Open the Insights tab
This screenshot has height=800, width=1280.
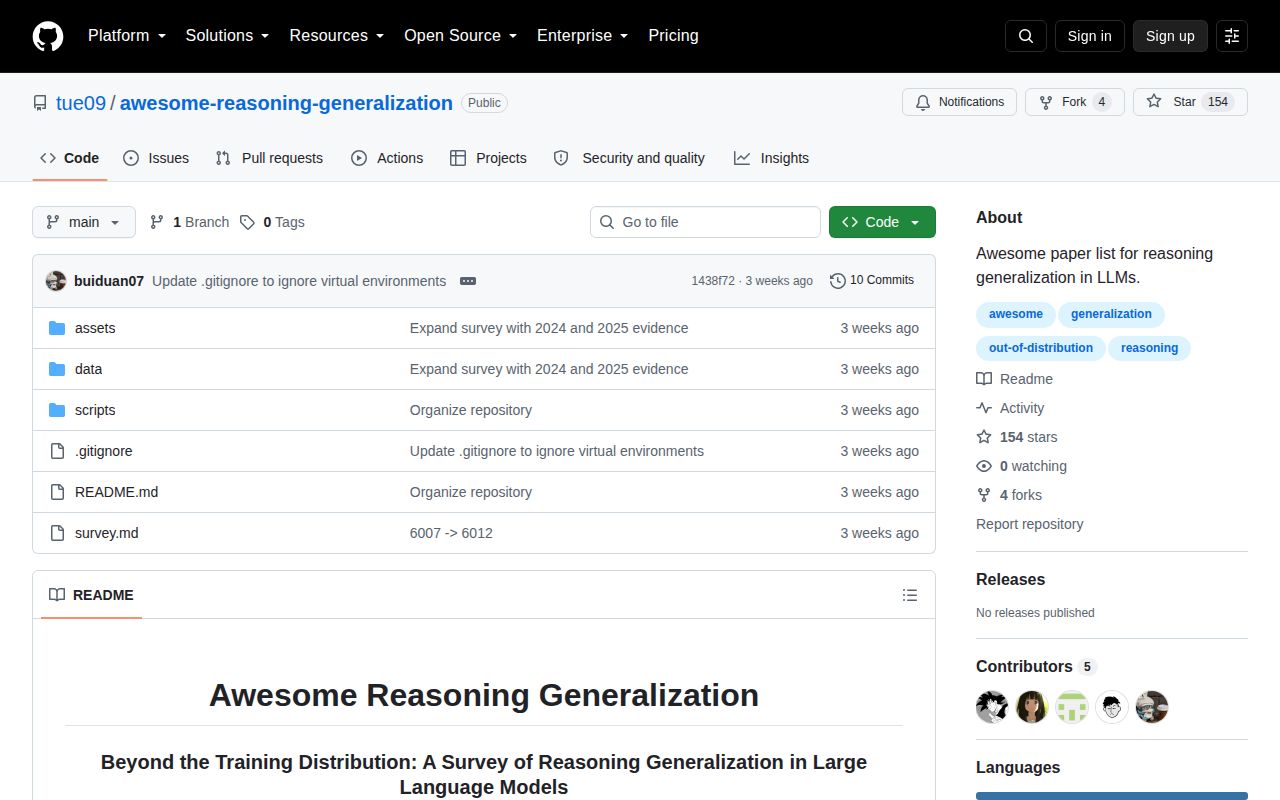tap(771, 158)
